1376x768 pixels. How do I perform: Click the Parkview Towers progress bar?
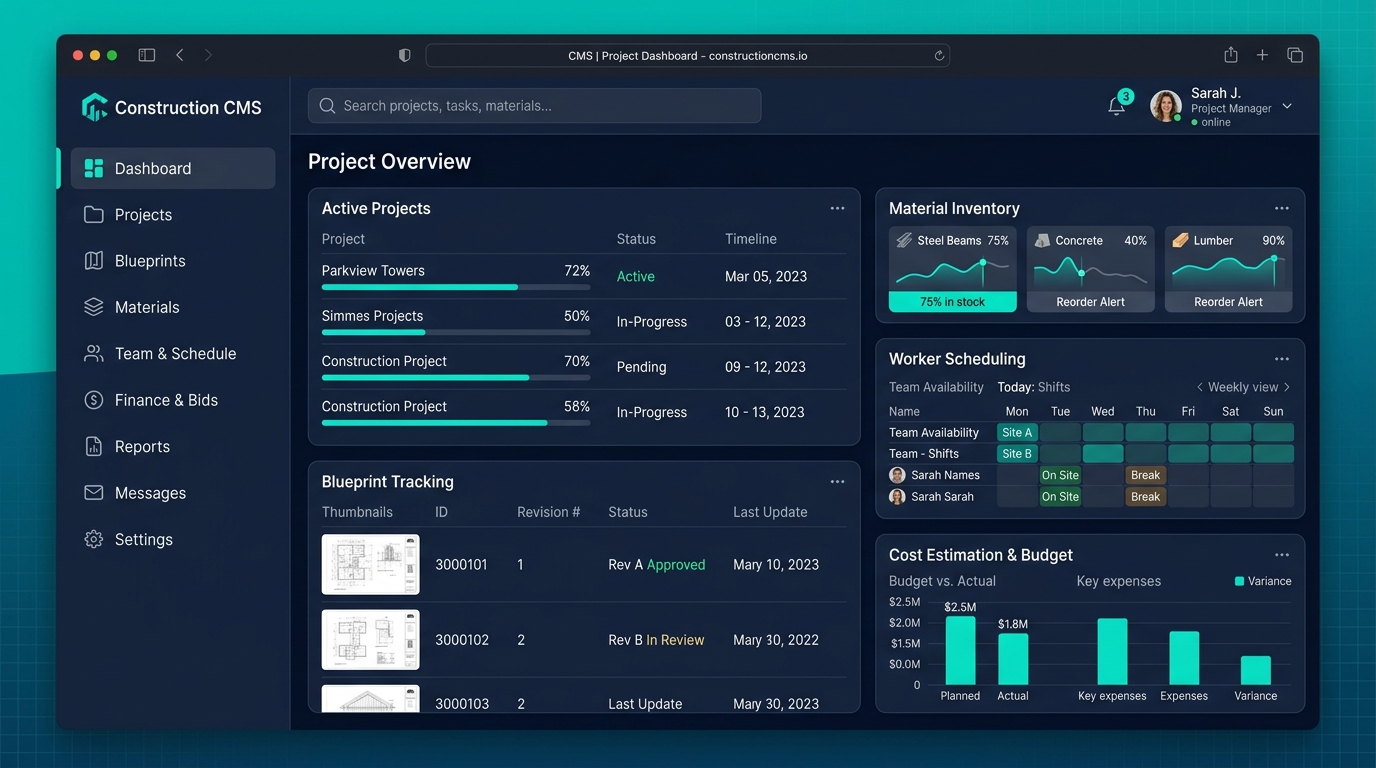tap(456, 287)
